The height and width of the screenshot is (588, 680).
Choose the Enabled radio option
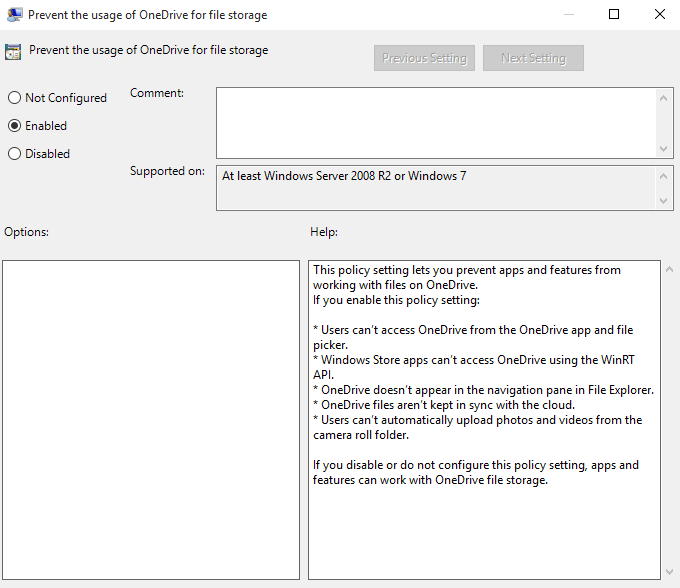[x=15, y=126]
